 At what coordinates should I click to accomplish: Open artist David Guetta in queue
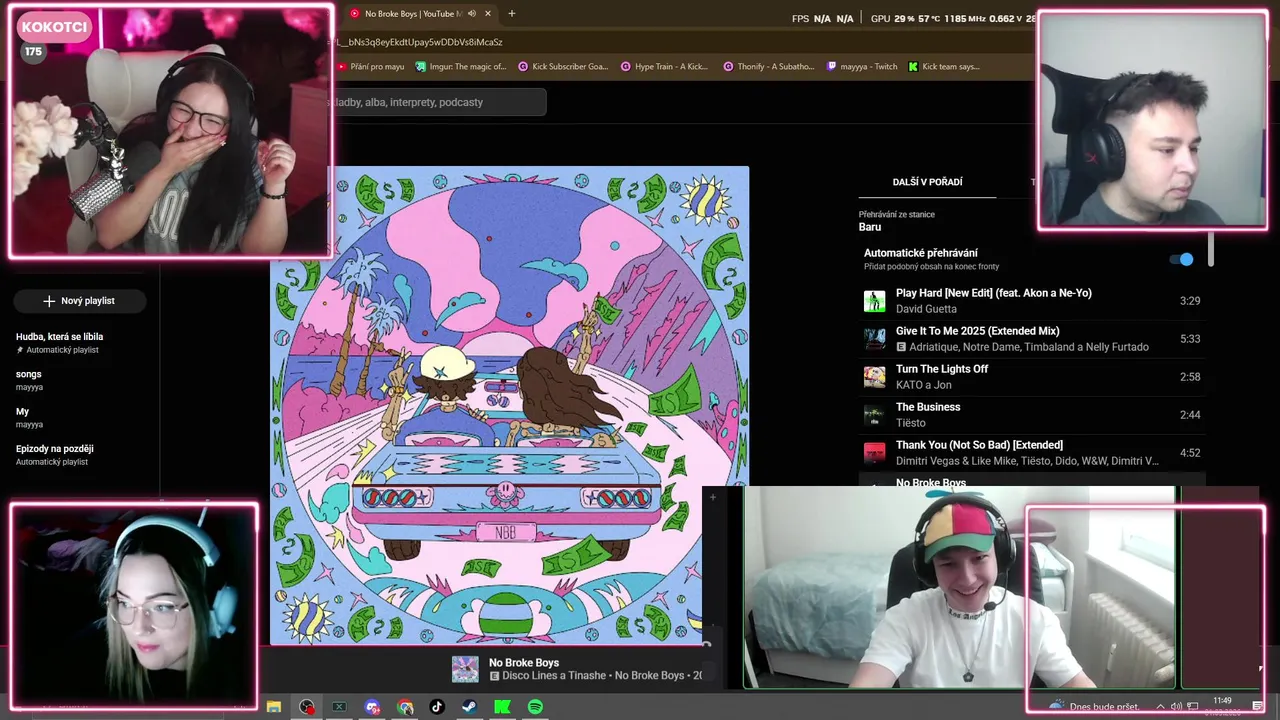(926, 309)
